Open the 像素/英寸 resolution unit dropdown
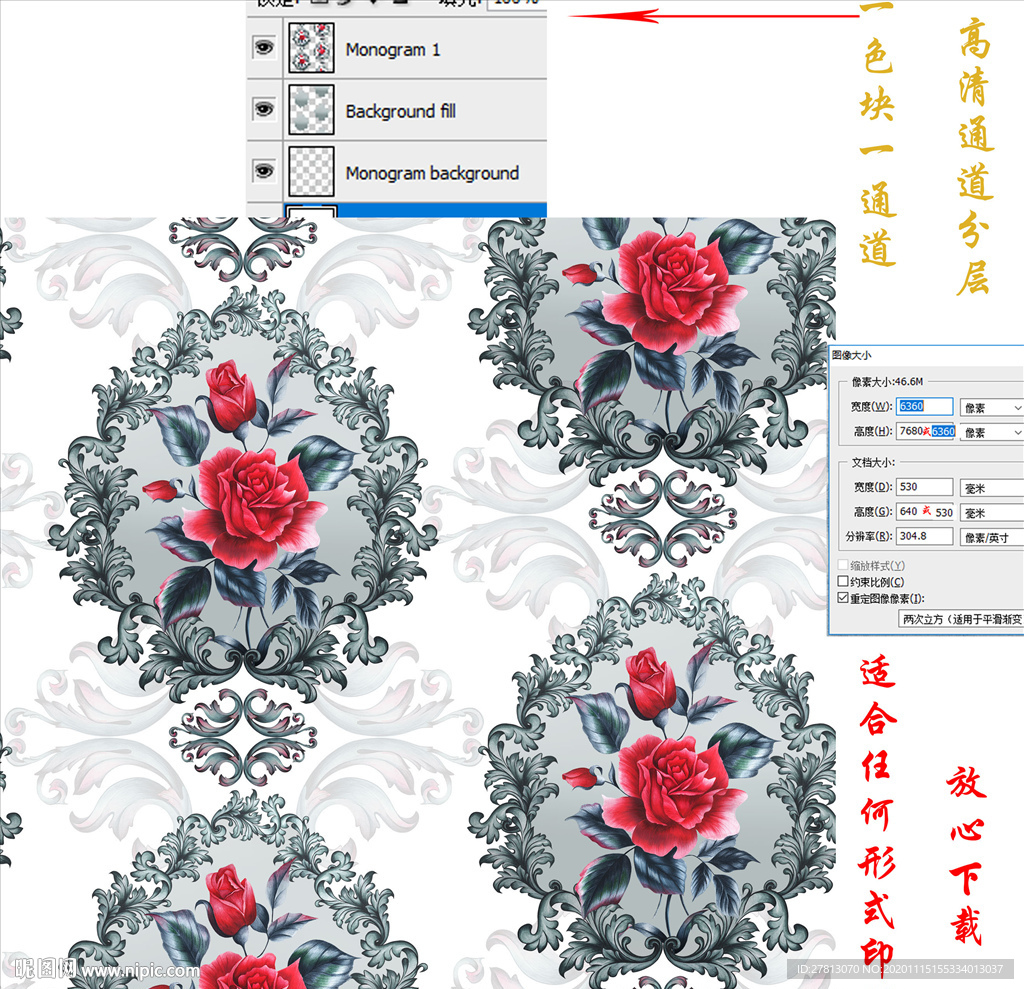The width and height of the screenshot is (1024, 989). coord(991,538)
